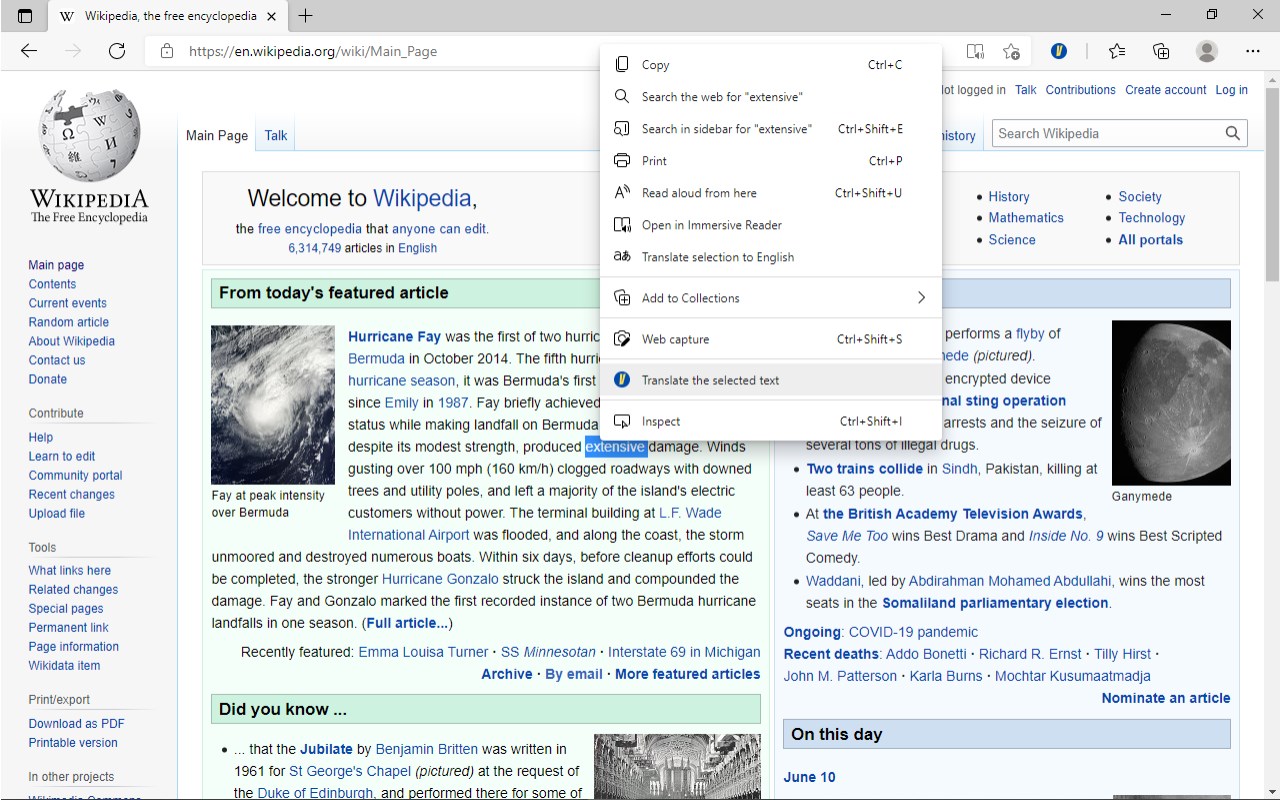Viewport: 1280px width, 800px height.
Task: Select Search the web for "extensive"
Action: [x=771, y=97]
